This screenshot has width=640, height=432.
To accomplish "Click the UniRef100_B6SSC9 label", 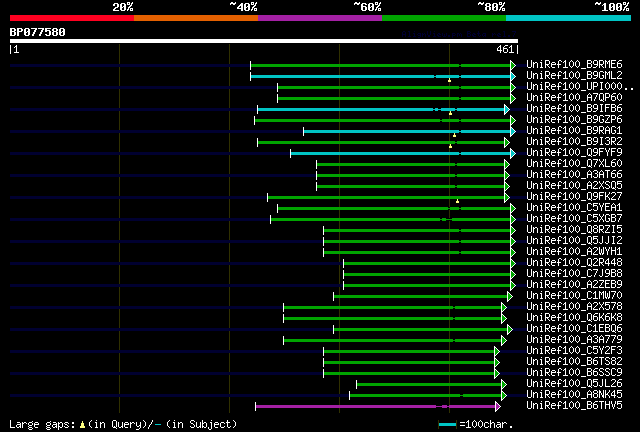I will (x=574, y=373).
